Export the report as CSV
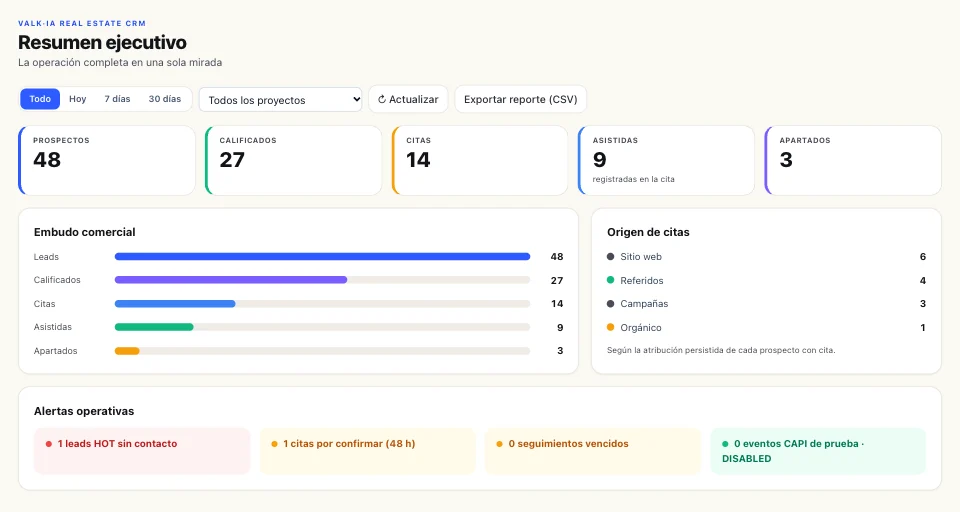The height and width of the screenshot is (512, 960). coord(520,99)
